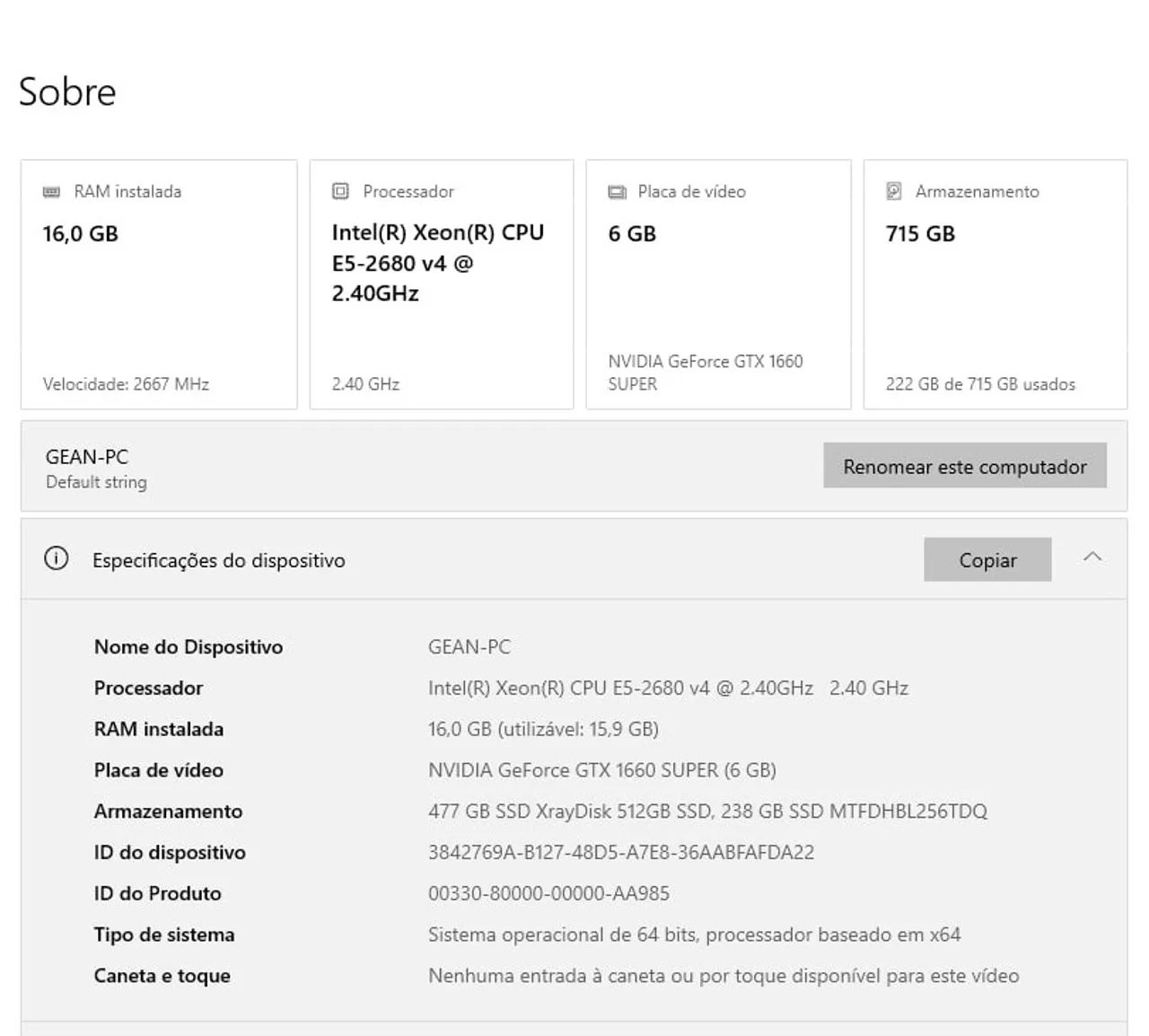
Task: Click the Velocidade: 2667 MHz text
Action: click(x=126, y=384)
